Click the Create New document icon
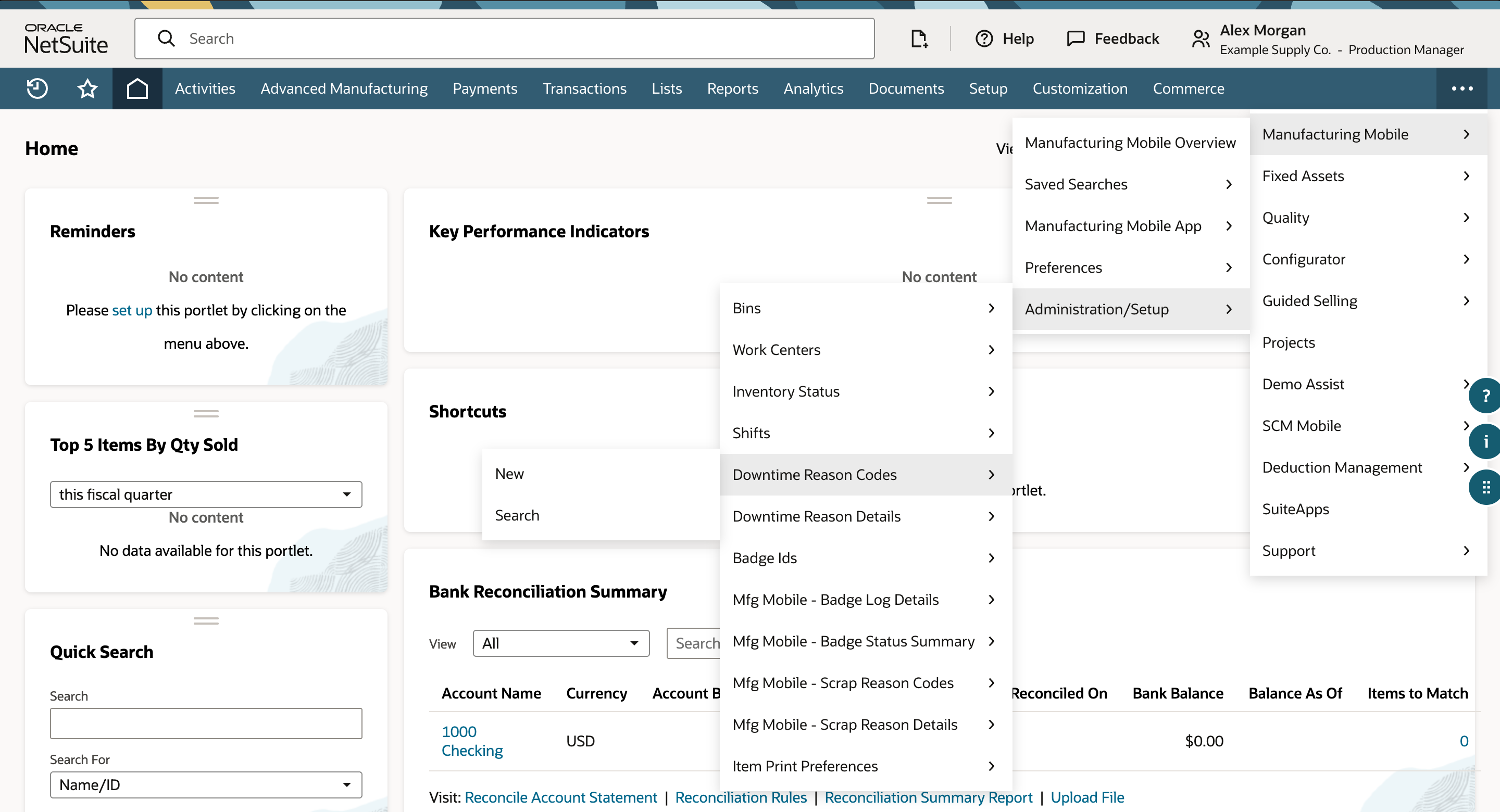The width and height of the screenshot is (1500, 812). [x=919, y=39]
